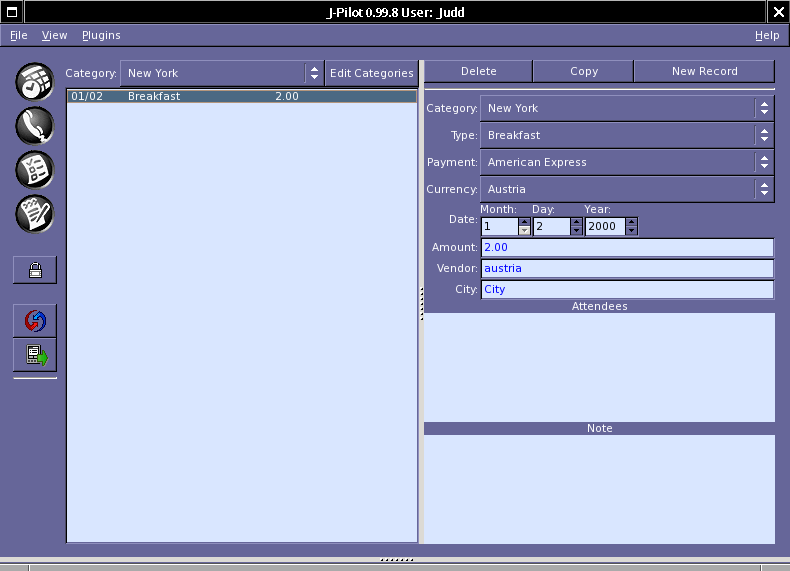The height and width of the screenshot is (571, 790).
Task: Click the Edit Categories button
Action: (371, 73)
